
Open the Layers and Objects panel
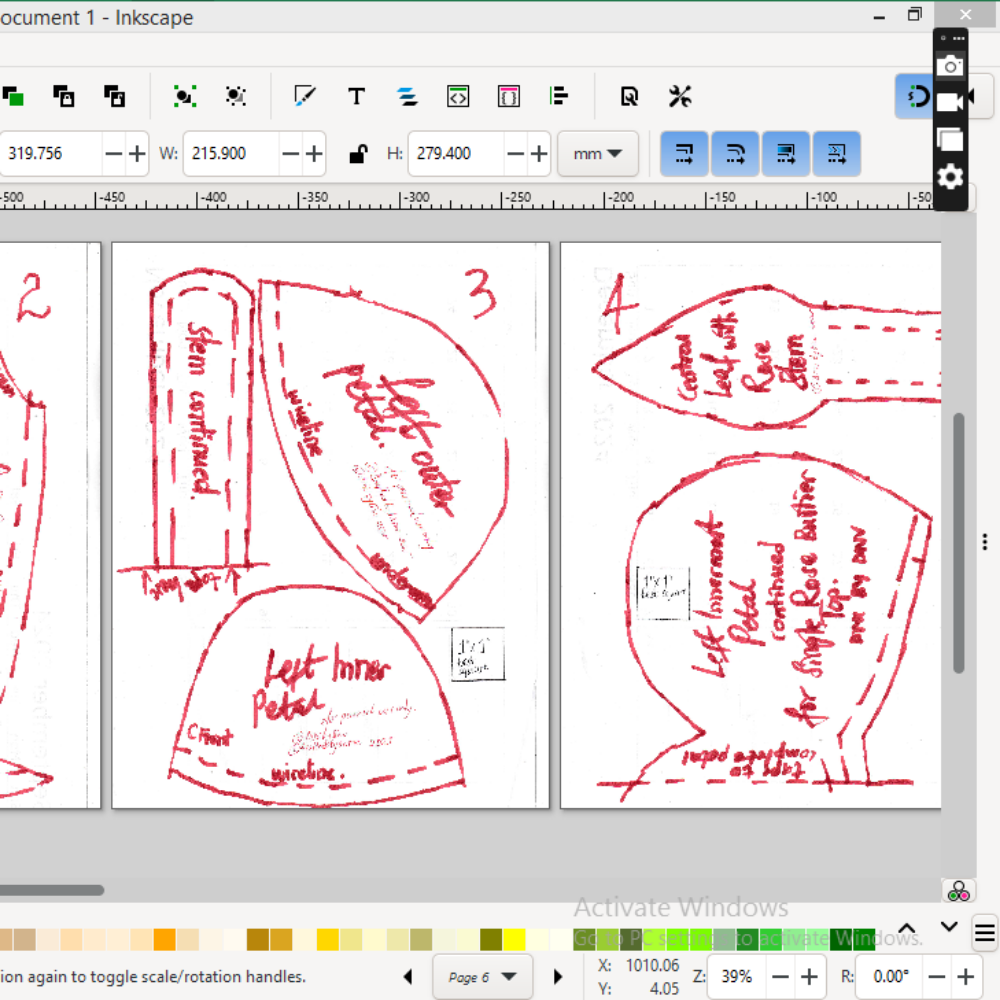click(407, 97)
